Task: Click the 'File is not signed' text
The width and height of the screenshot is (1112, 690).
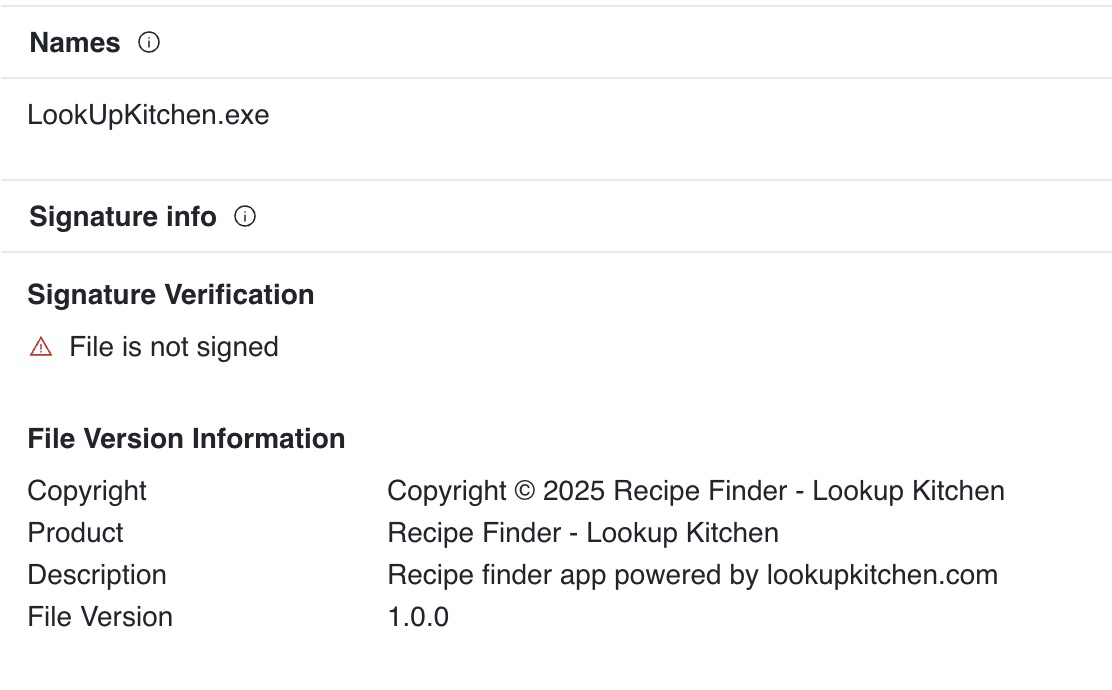Action: (x=174, y=347)
